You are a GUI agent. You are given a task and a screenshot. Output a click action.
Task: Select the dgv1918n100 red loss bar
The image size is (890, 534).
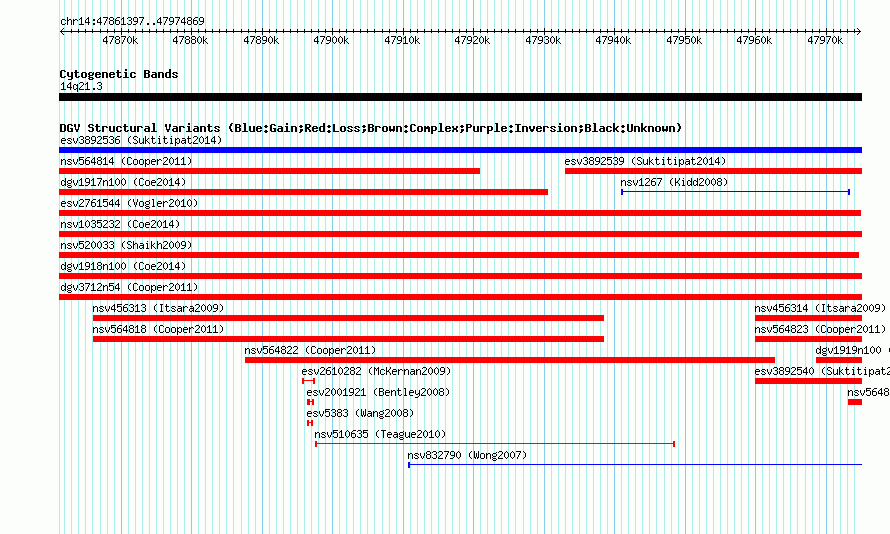tap(460, 276)
